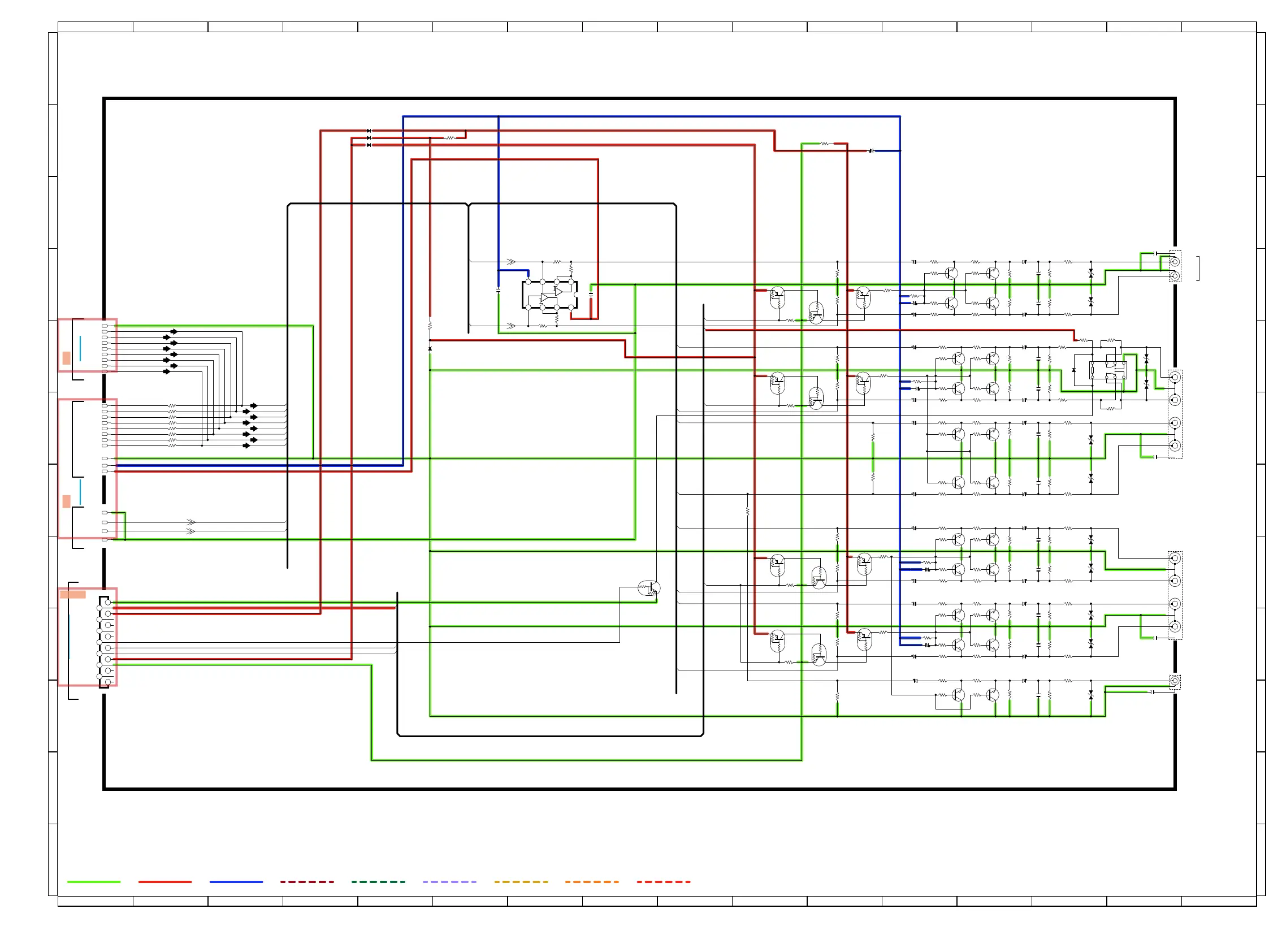Screen dimensions: 1282x952
Task: Click the top-right dashed jack connector
Action: click(x=1174, y=266)
